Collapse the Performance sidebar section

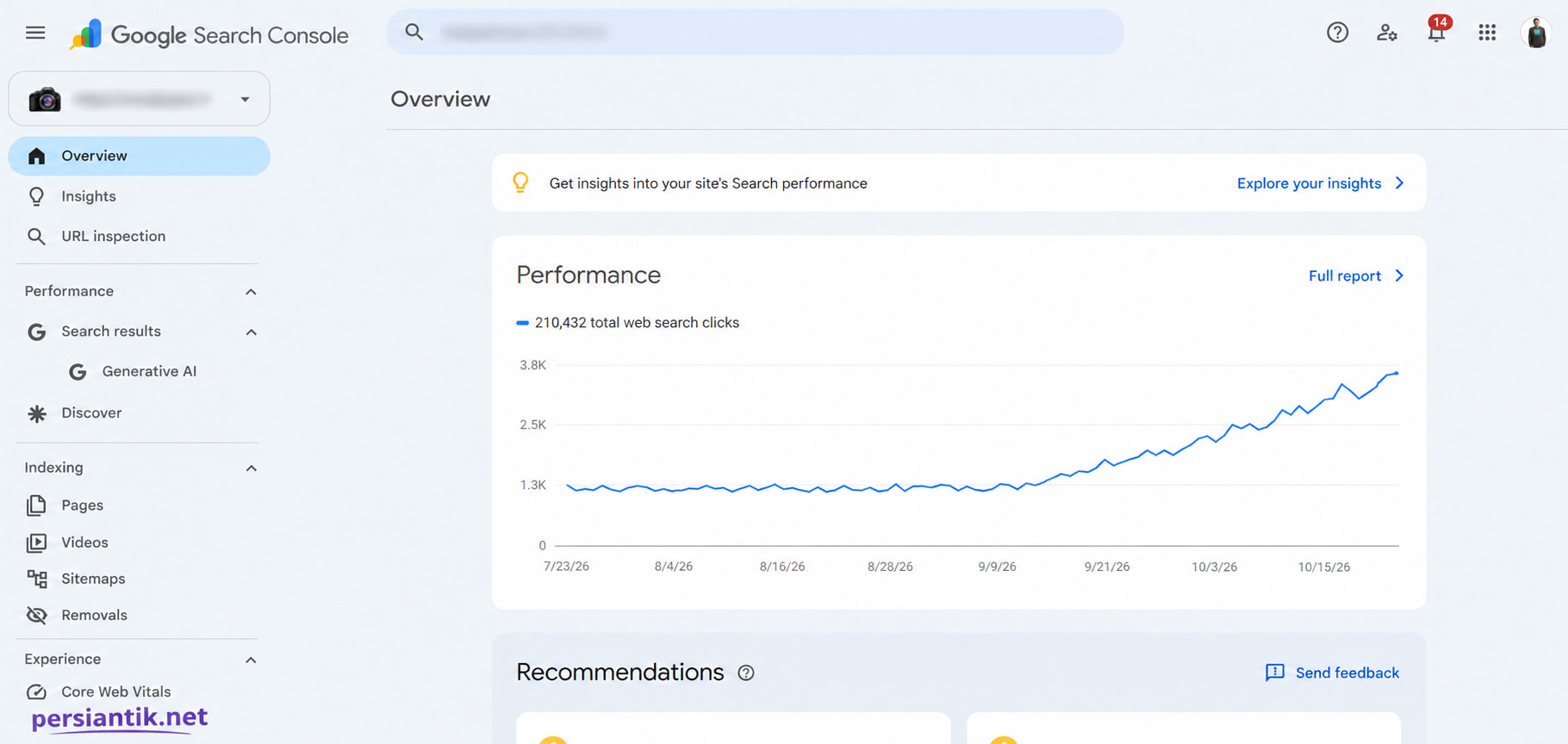pos(251,292)
